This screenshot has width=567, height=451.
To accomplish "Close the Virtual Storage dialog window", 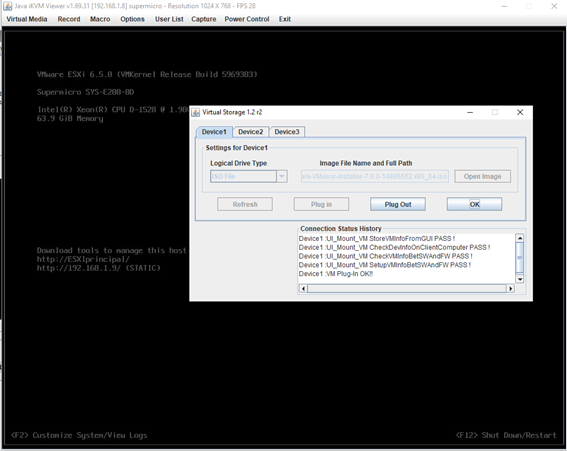I will pyautogui.click(x=520, y=112).
